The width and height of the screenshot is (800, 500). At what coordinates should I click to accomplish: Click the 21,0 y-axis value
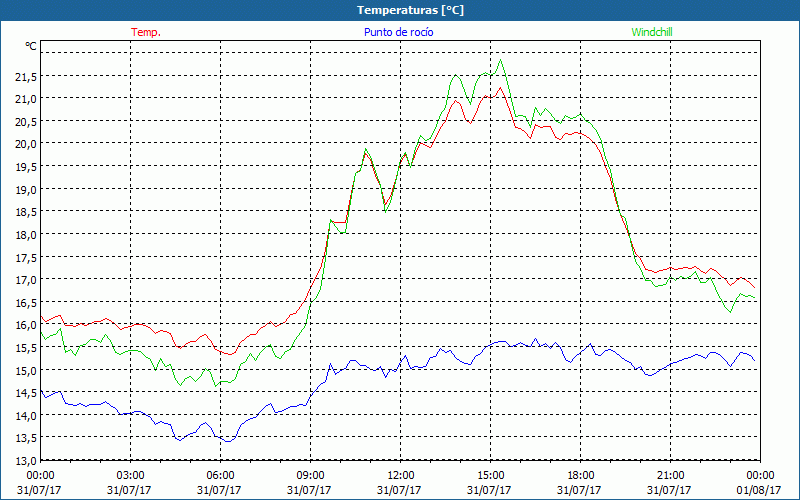pyautogui.click(x=26, y=98)
